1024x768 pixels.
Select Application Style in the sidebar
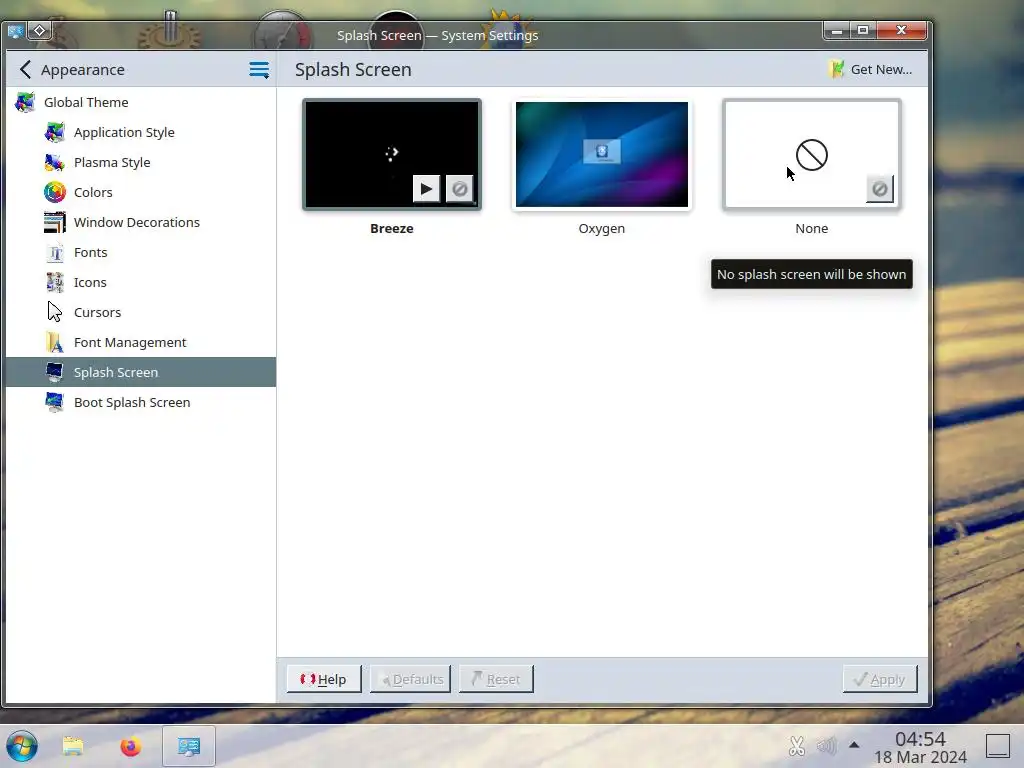[140, 133]
